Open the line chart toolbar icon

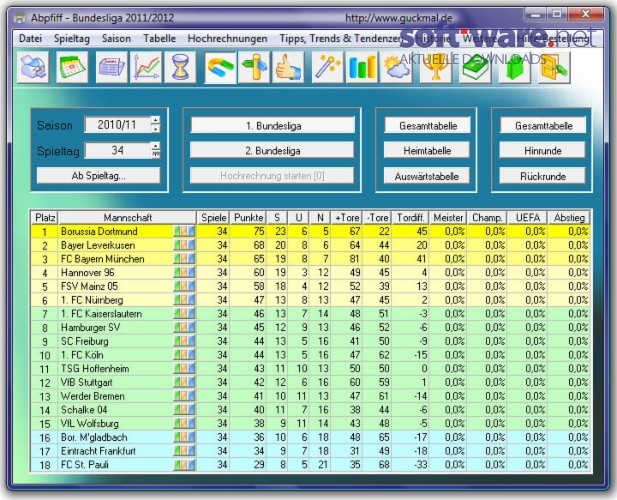coord(146,67)
